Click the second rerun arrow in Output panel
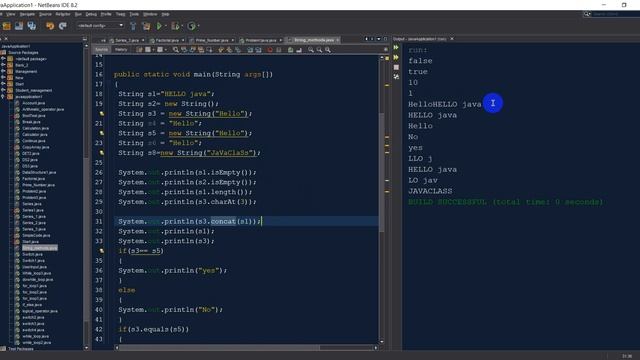 click(x=396, y=57)
